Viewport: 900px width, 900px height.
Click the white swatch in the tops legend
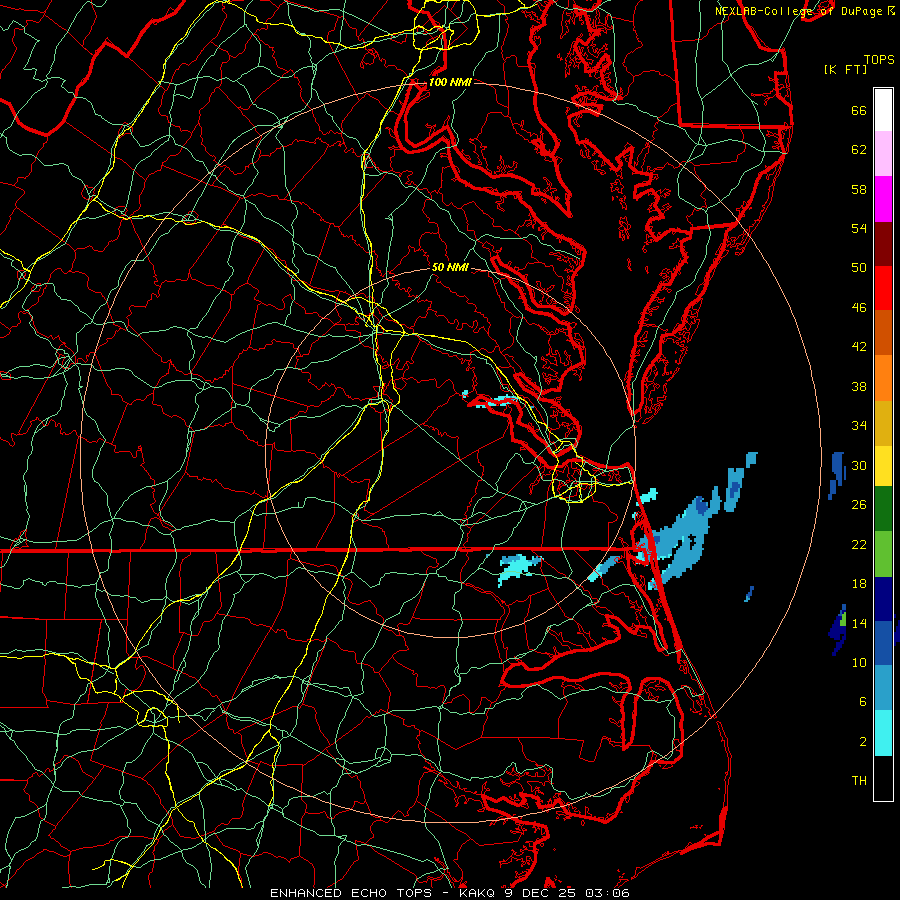coord(883,110)
